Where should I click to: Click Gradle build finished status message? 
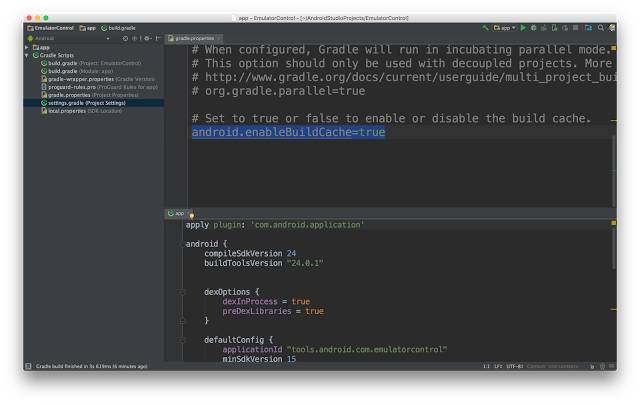pos(91,366)
